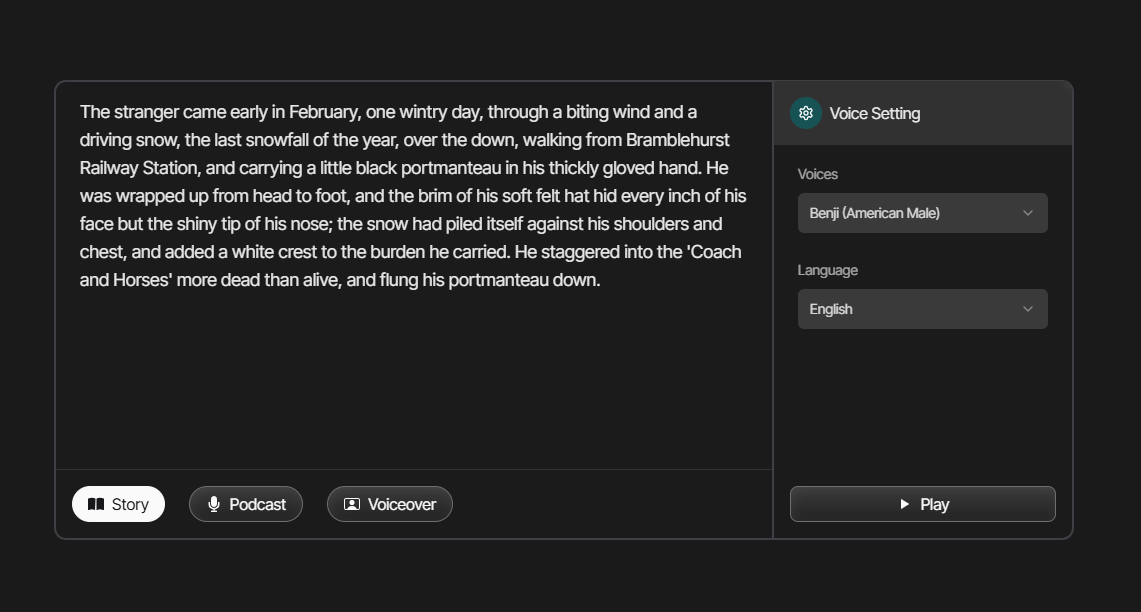The height and width of the screenshot is (612, 1141).
Task: Click the microphone icon on Podcast
Action: pos(214,504)
